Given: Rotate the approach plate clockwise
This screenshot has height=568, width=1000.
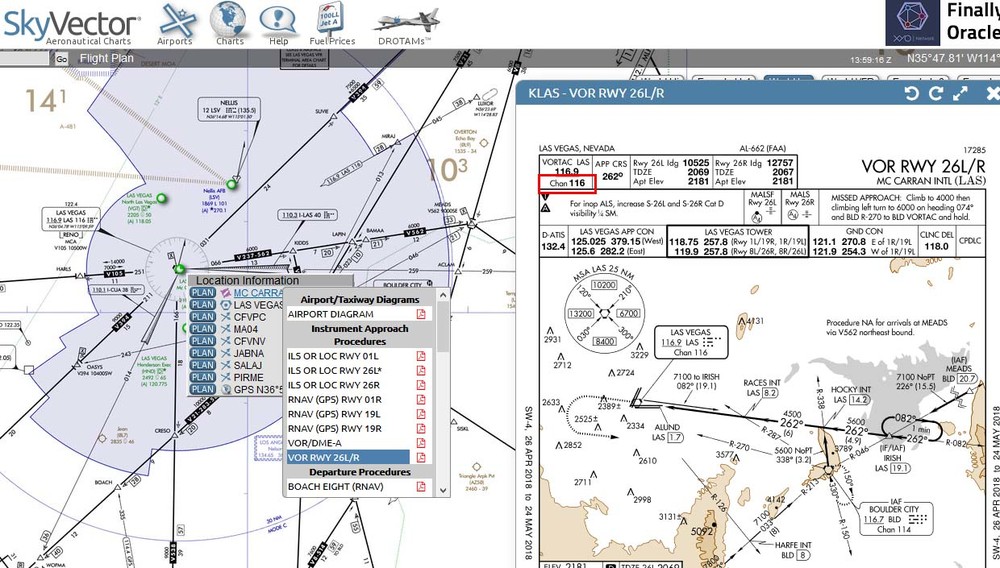Looking at the screenshot, I should [x=936, y=94].
